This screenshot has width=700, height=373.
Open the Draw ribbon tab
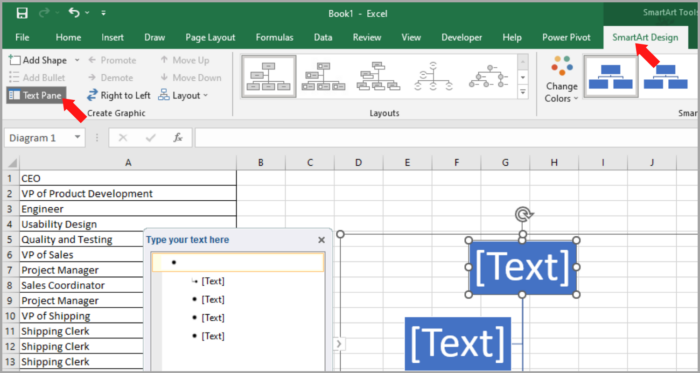[x=154, y=37]
